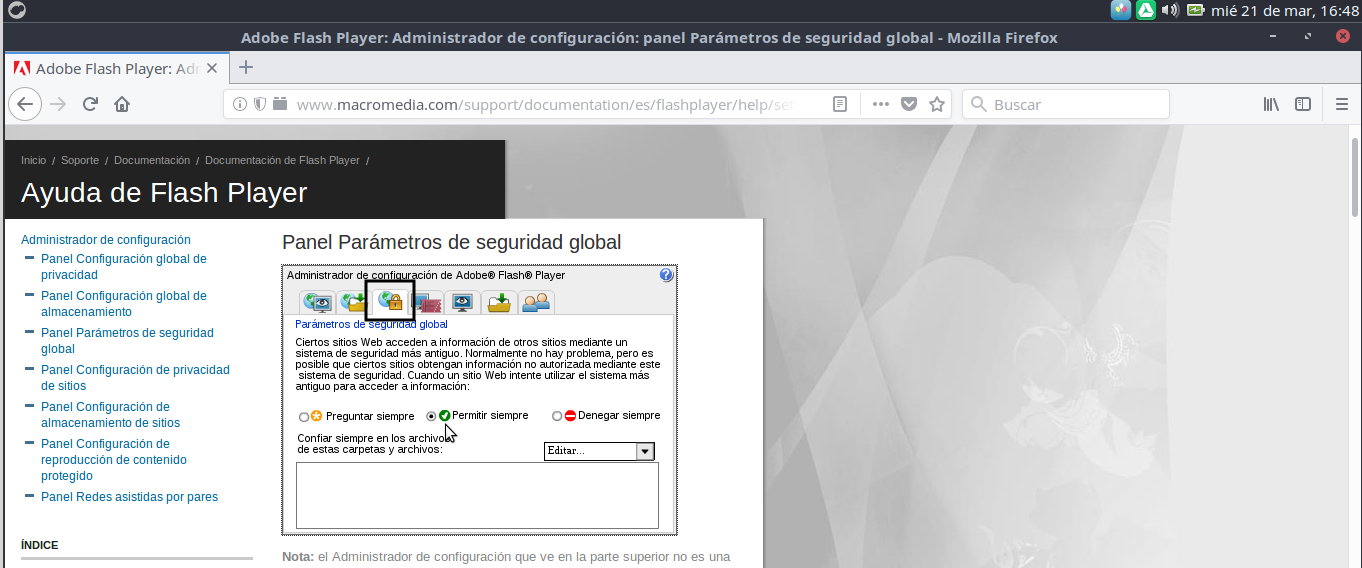The width and height of the screenshot is (1362, 568).
Task: Open the Firefox hamburger menu
Action: [1342, 104]
